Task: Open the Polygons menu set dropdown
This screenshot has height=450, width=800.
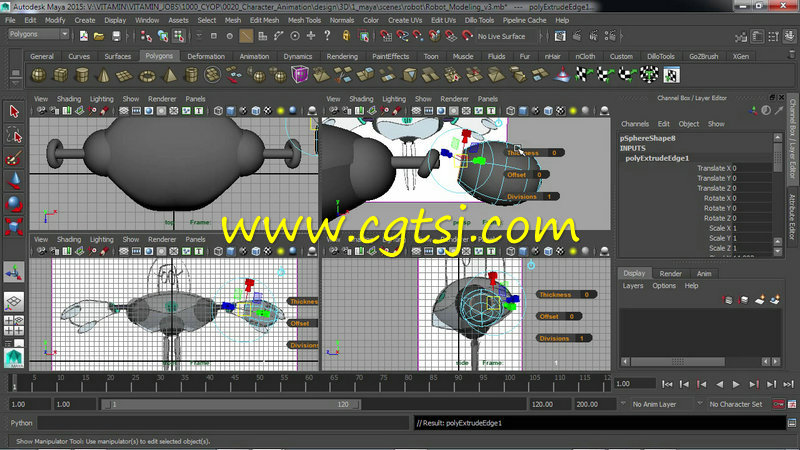Action: tap(39, 34)
